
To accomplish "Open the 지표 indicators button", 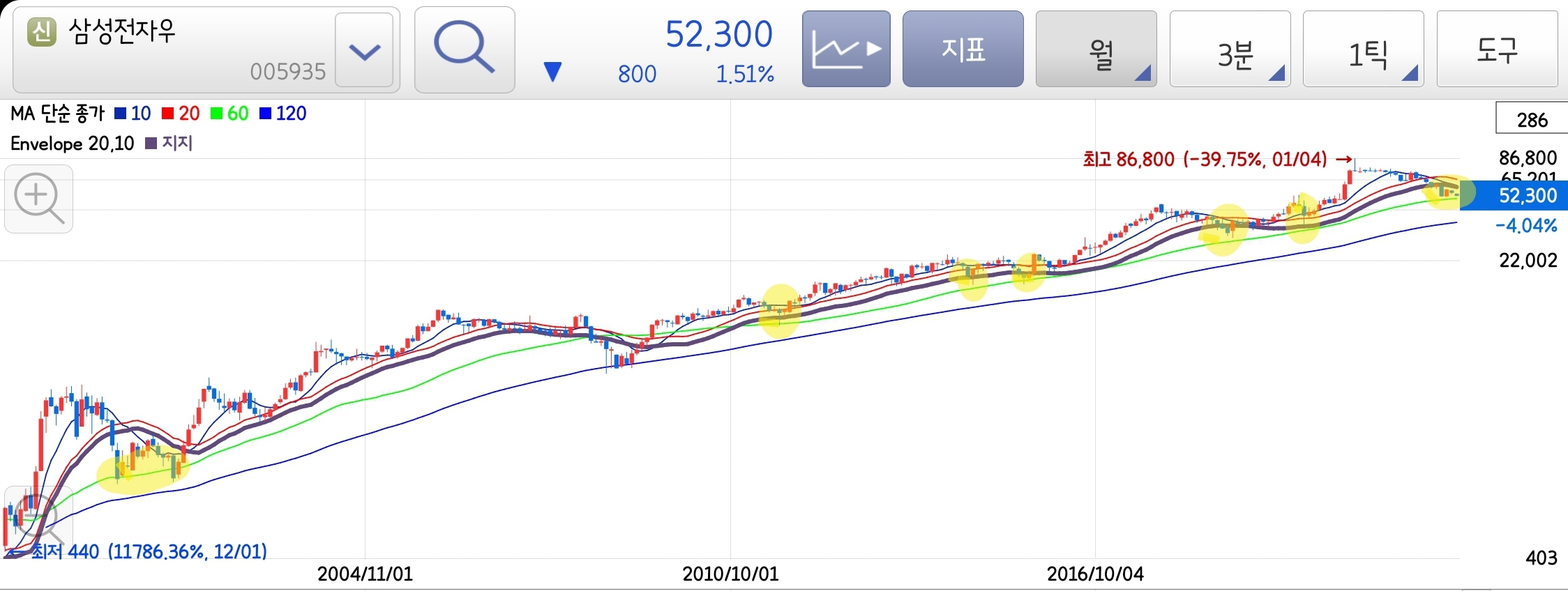I will point(963,49).
